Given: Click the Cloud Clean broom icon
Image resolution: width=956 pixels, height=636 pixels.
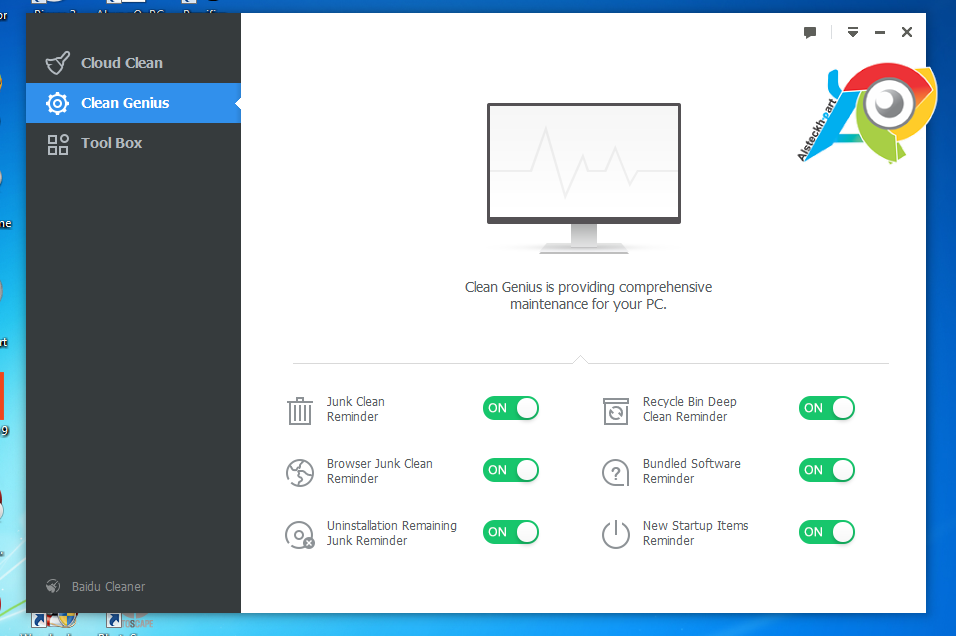Looking at the screenshot, I should 58,63.
